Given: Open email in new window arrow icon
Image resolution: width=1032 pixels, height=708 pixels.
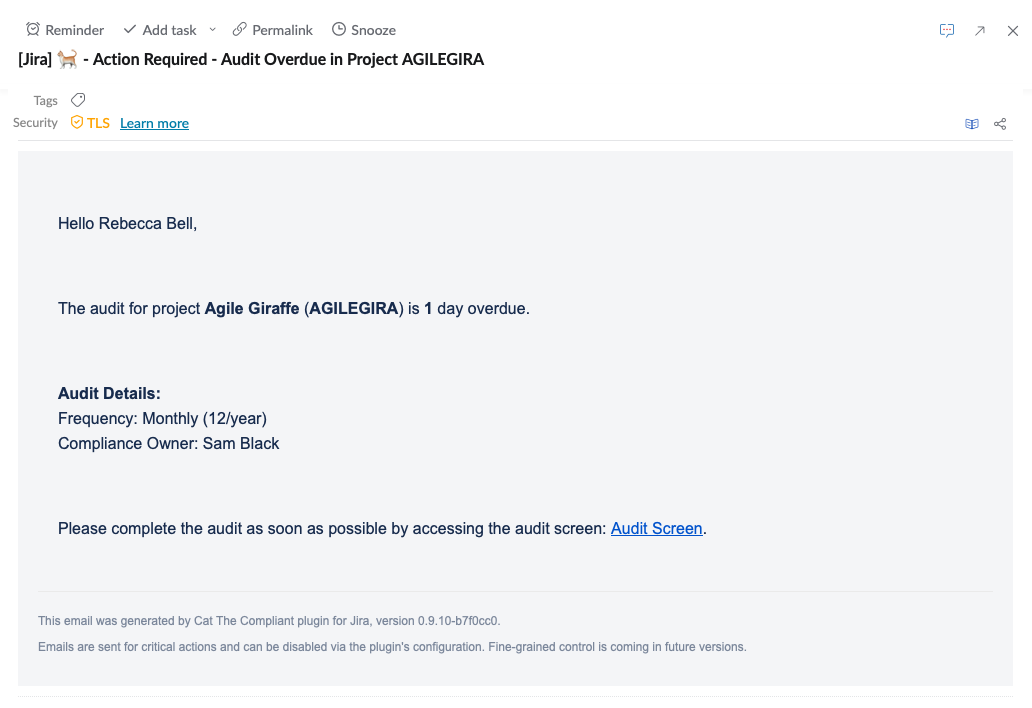Looking at the screenshot, I should pyautogui.click(x=980, y=30).
